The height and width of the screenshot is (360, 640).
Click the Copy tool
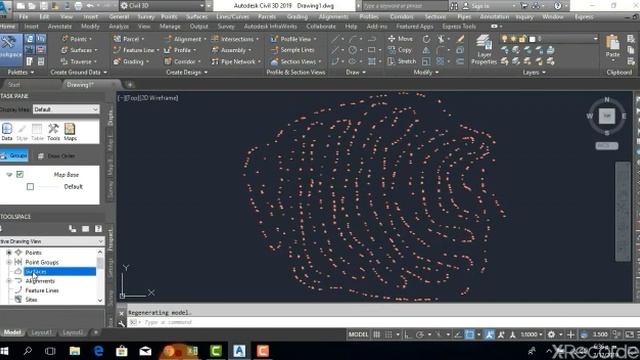400,50
